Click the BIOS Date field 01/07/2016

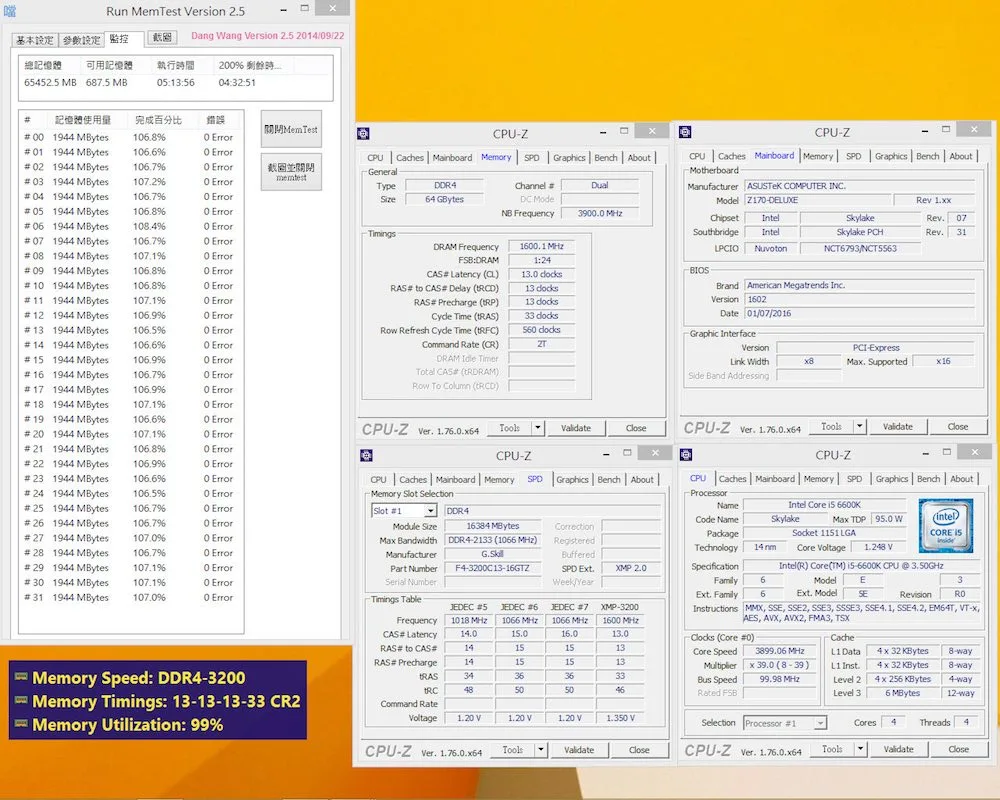pos(860,313)
